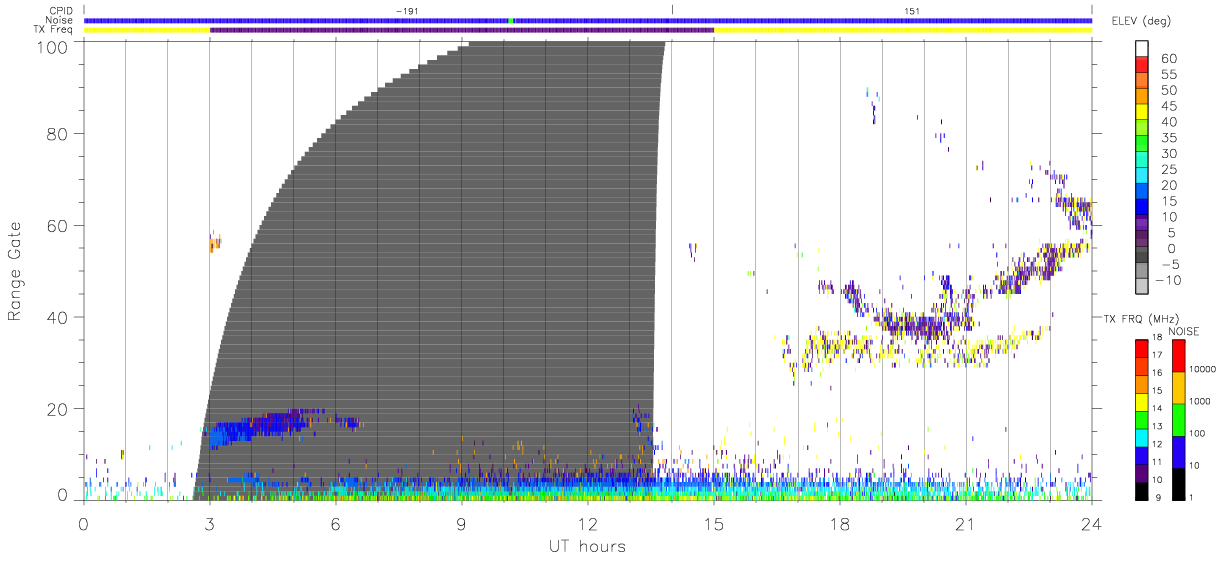Pick the yellow segment of ELEV colorbar

coord(1142,111)
